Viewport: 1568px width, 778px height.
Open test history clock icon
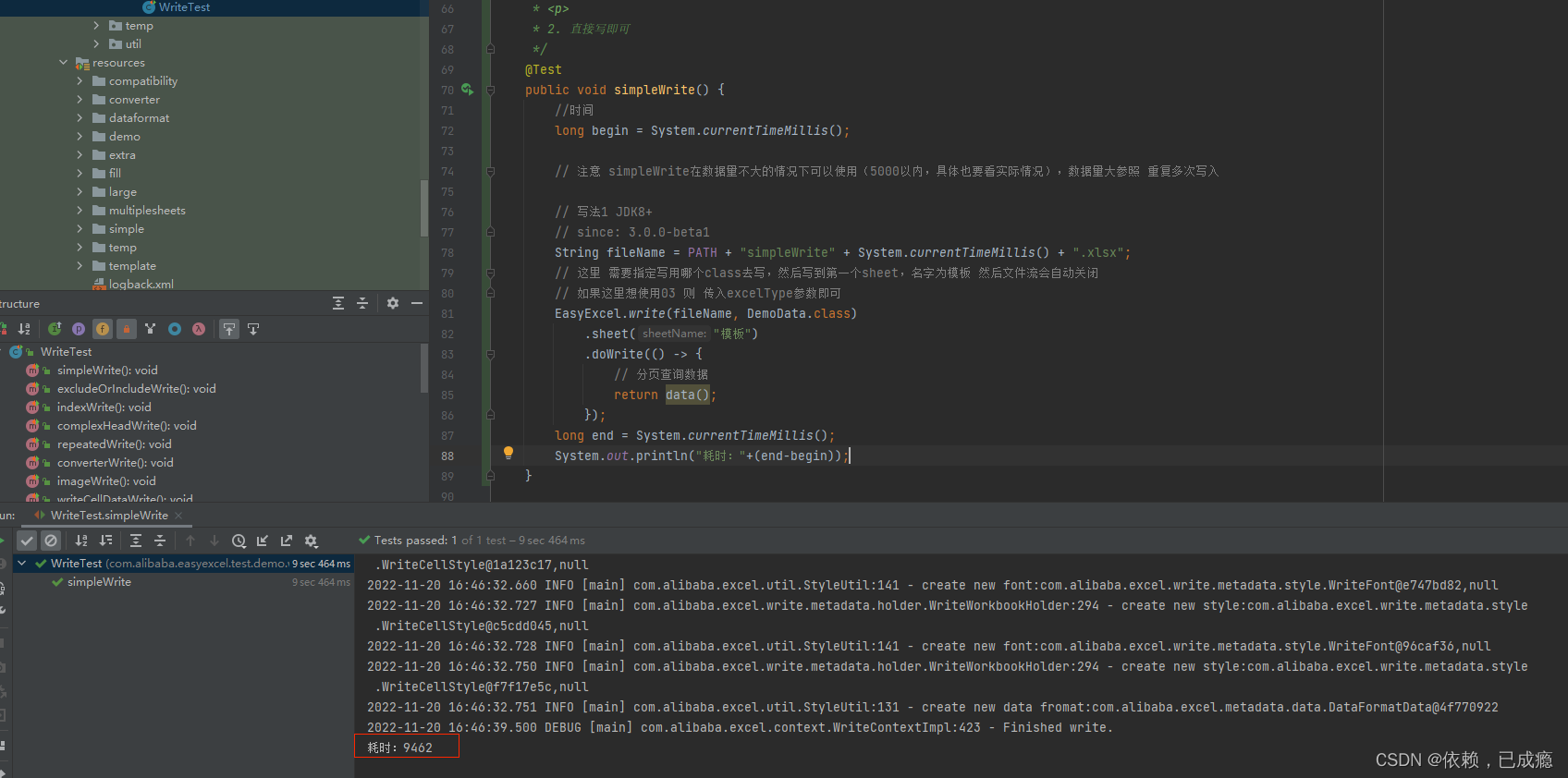pyautogui.click(x=239, y=541)
